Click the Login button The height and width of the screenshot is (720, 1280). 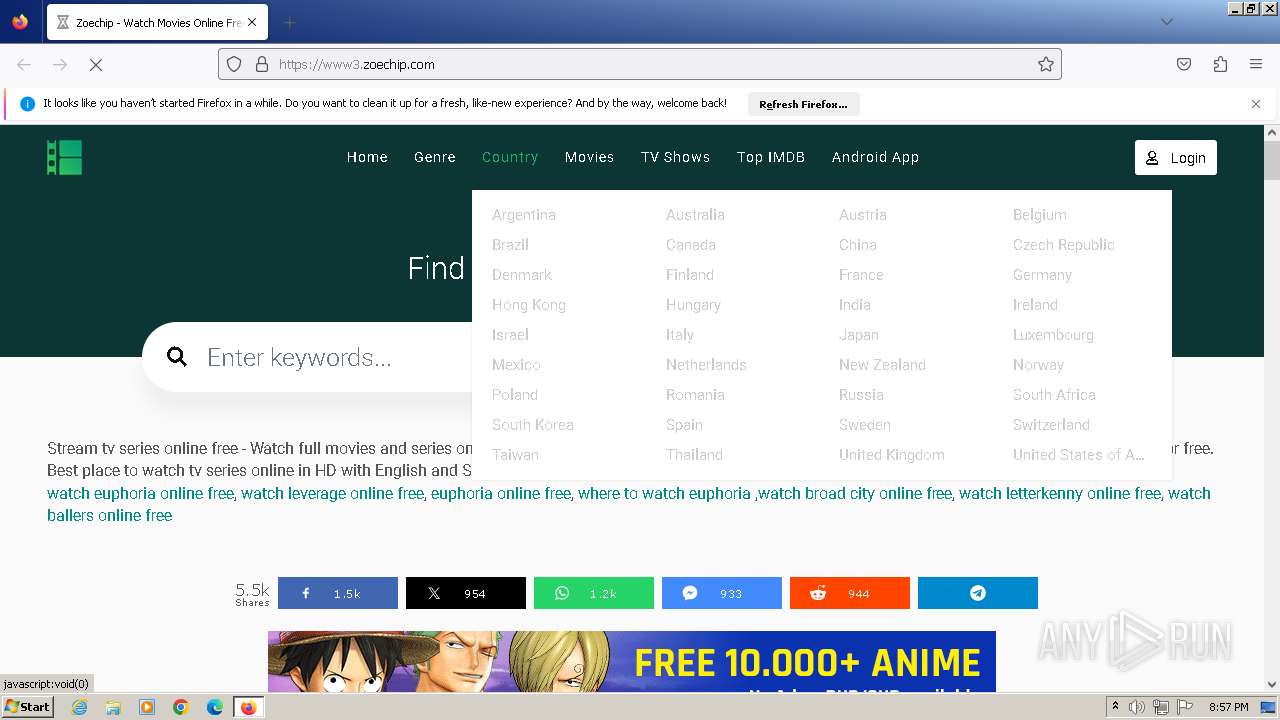[x=1176, y=157]
